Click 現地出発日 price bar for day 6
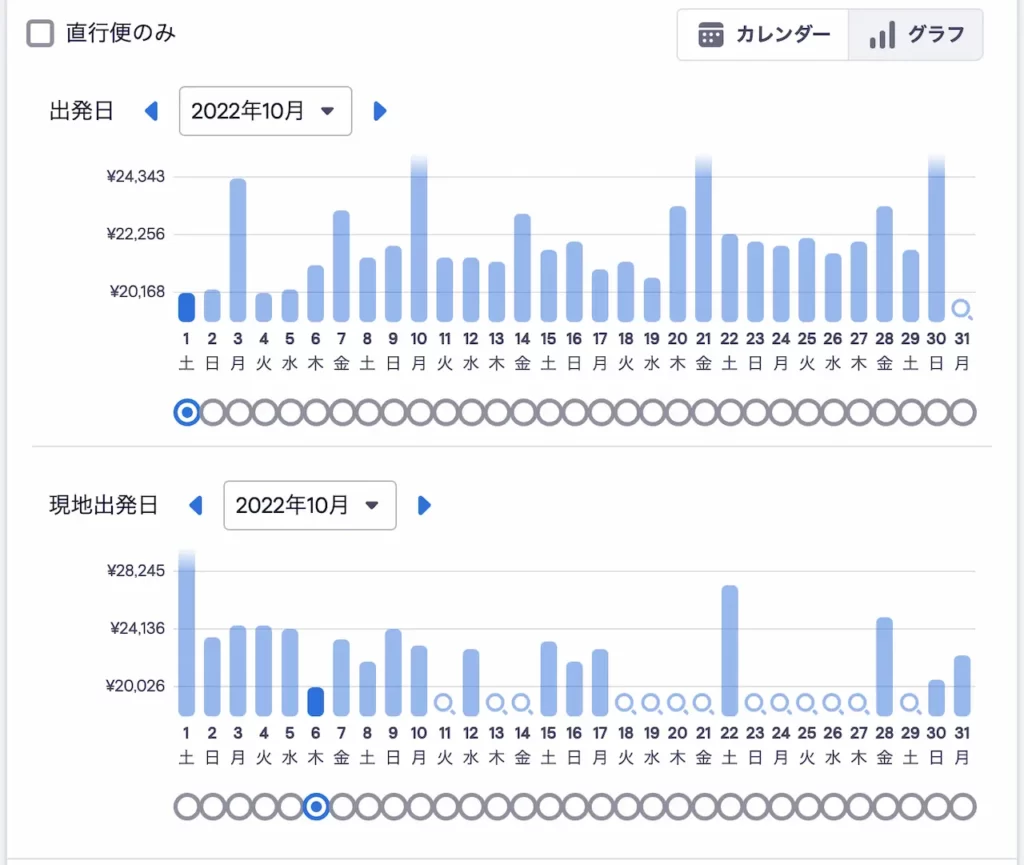Screen dimensions: 1024x865 click(316, 702)
